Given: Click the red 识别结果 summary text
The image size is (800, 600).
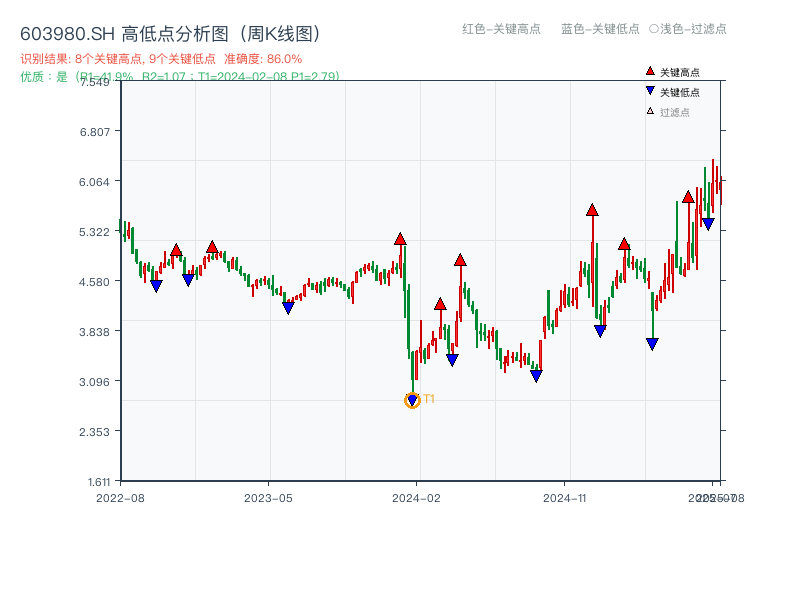Looking at the screenshot, I should [161, 59].
